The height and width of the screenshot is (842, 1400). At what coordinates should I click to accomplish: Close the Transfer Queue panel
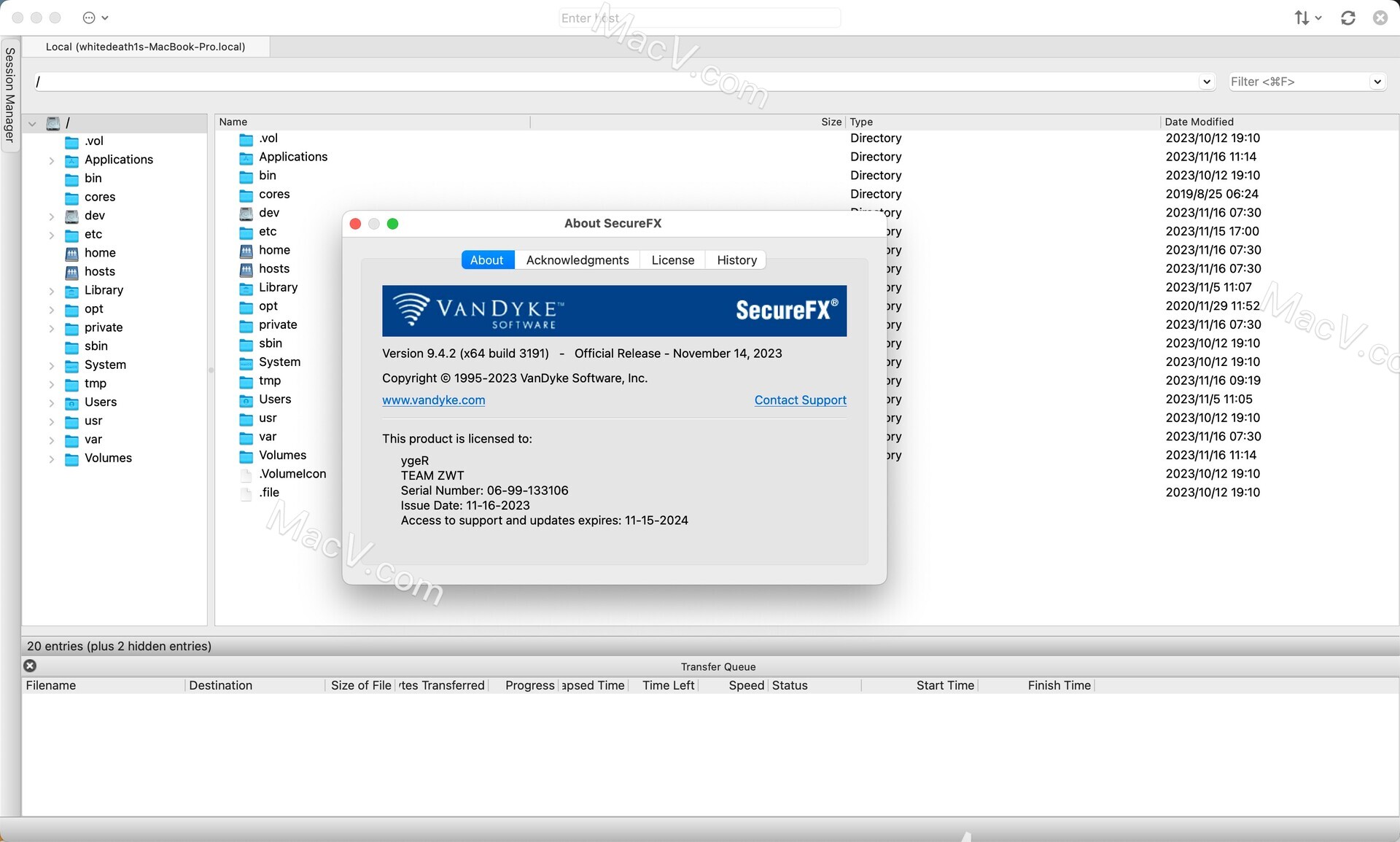30,666
